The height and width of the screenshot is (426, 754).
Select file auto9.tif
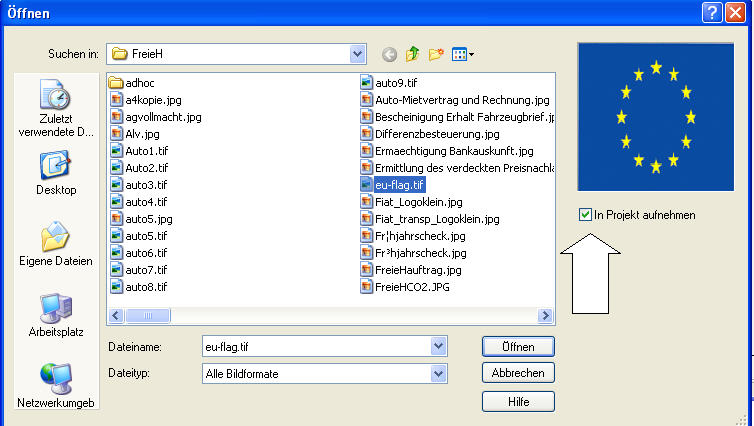click(389, 83)
